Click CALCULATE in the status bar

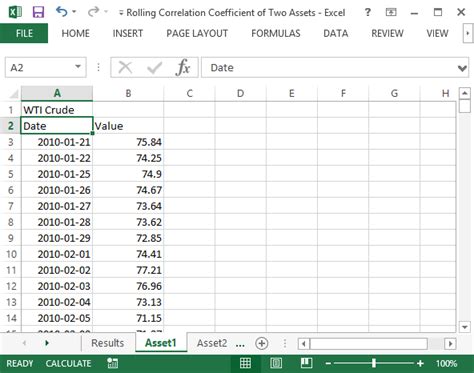point(68,363)
